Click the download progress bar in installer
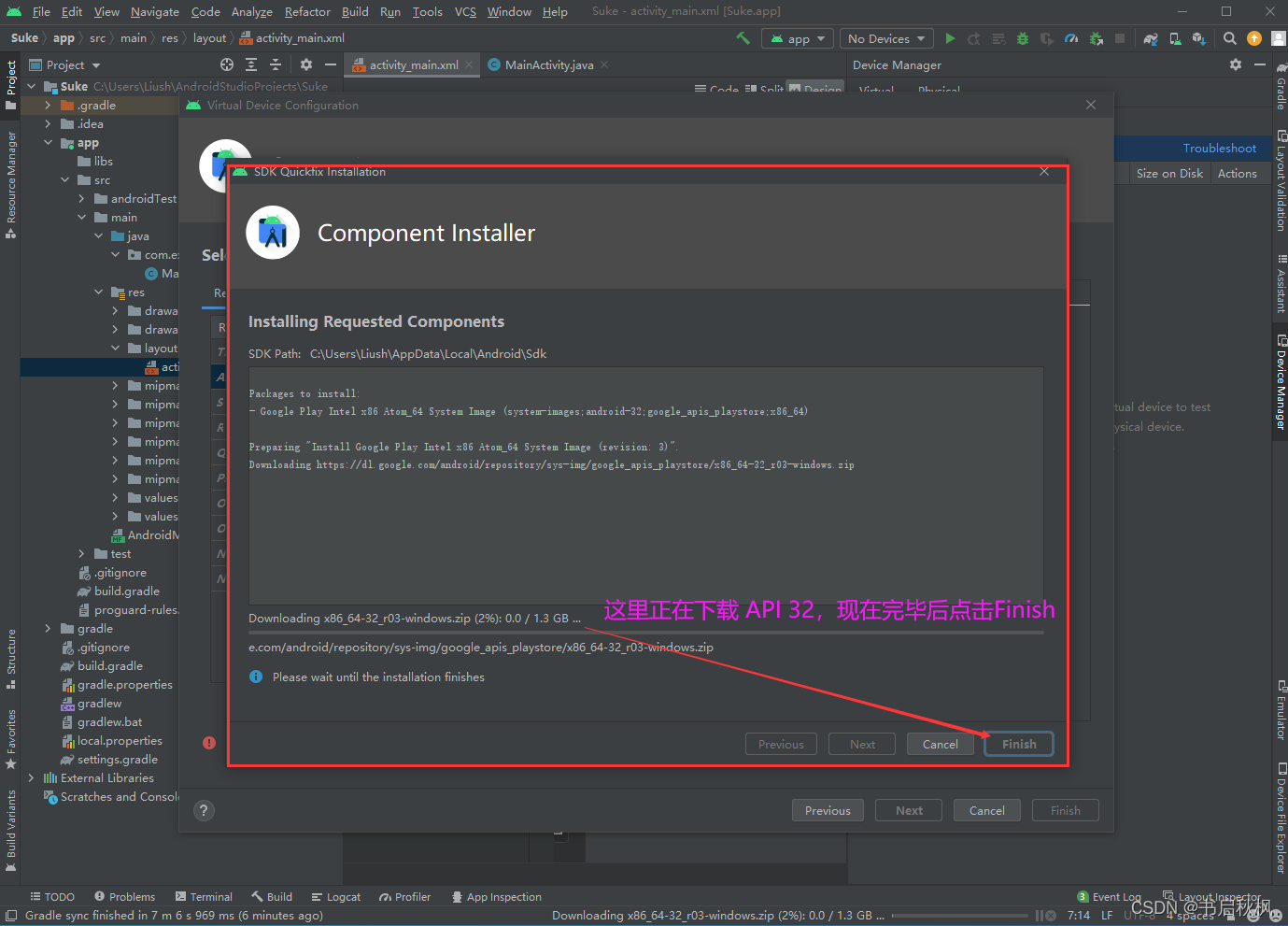This screenshot has height=926, width=1288. tap(646, 633)
